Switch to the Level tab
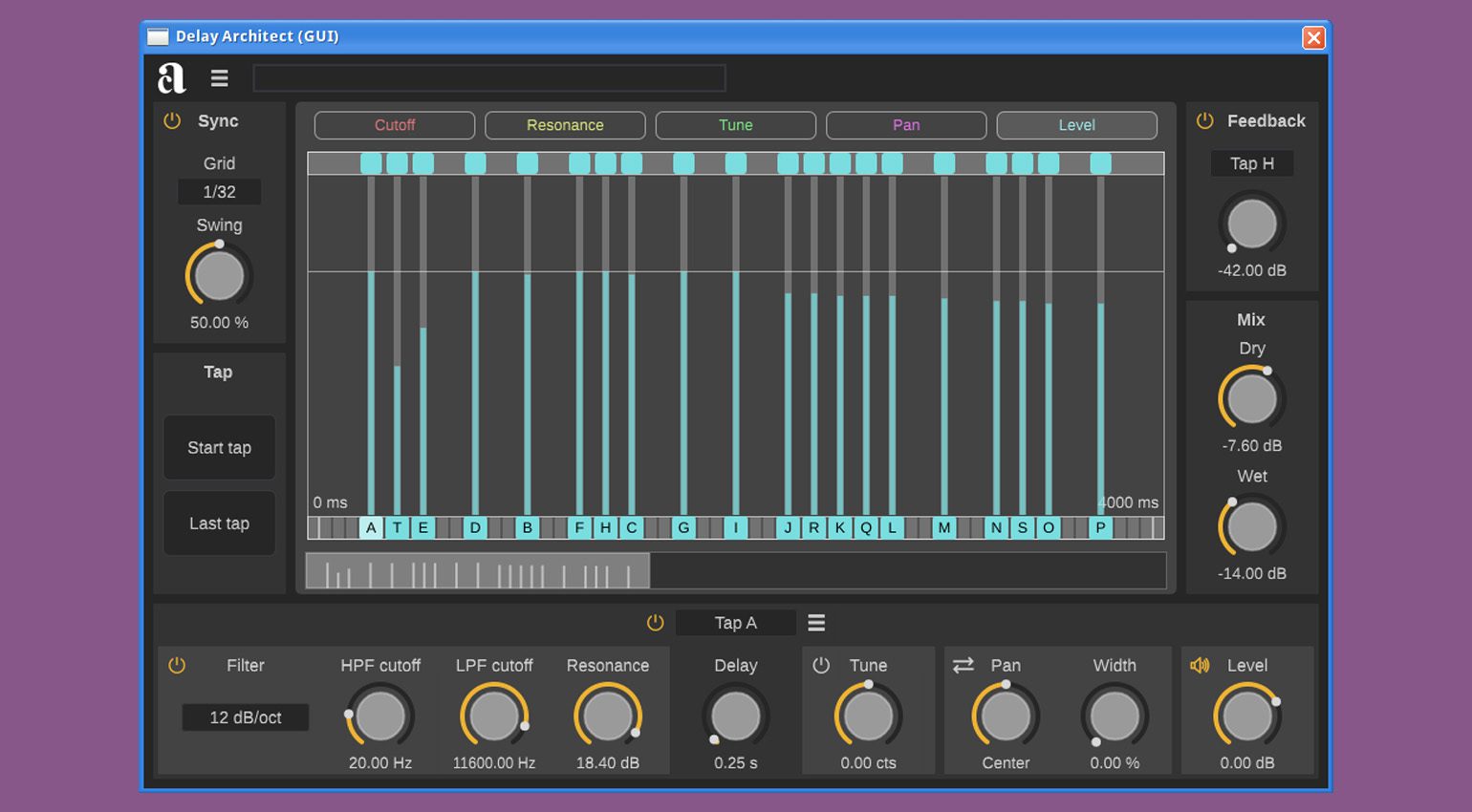The height and width of the screenshot is (812, 1472). tap(1077, 125)
